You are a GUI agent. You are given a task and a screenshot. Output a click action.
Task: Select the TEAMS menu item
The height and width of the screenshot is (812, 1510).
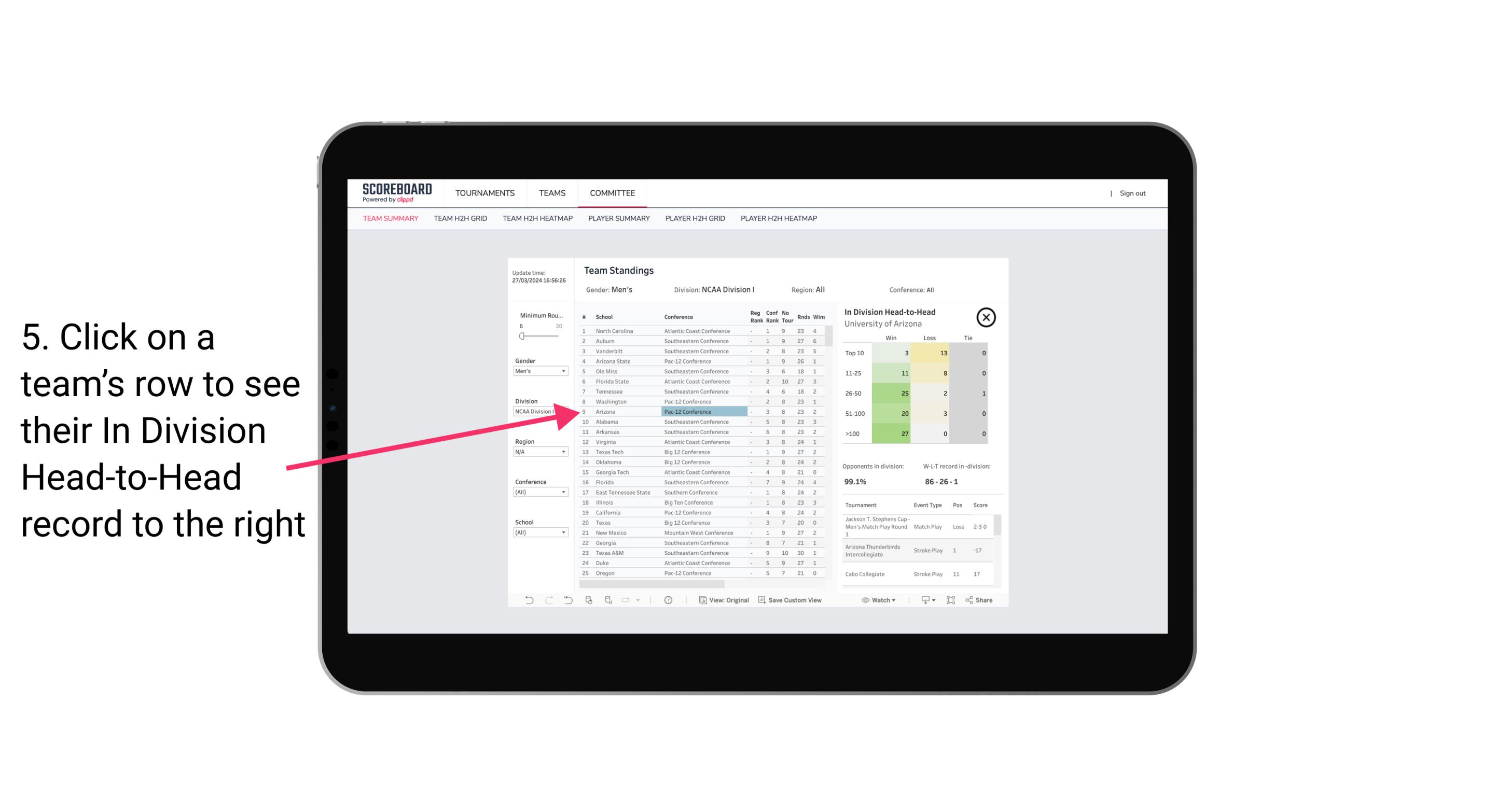click(x=552, y=192)
